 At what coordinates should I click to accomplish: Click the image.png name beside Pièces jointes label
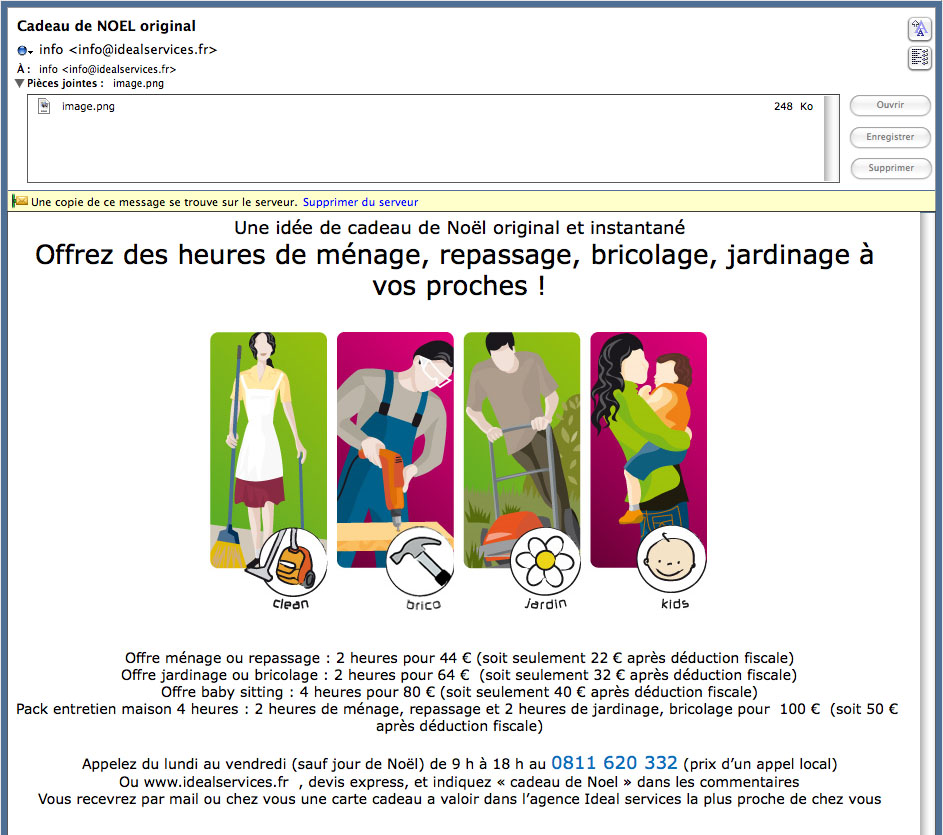[x=138, y=84]
